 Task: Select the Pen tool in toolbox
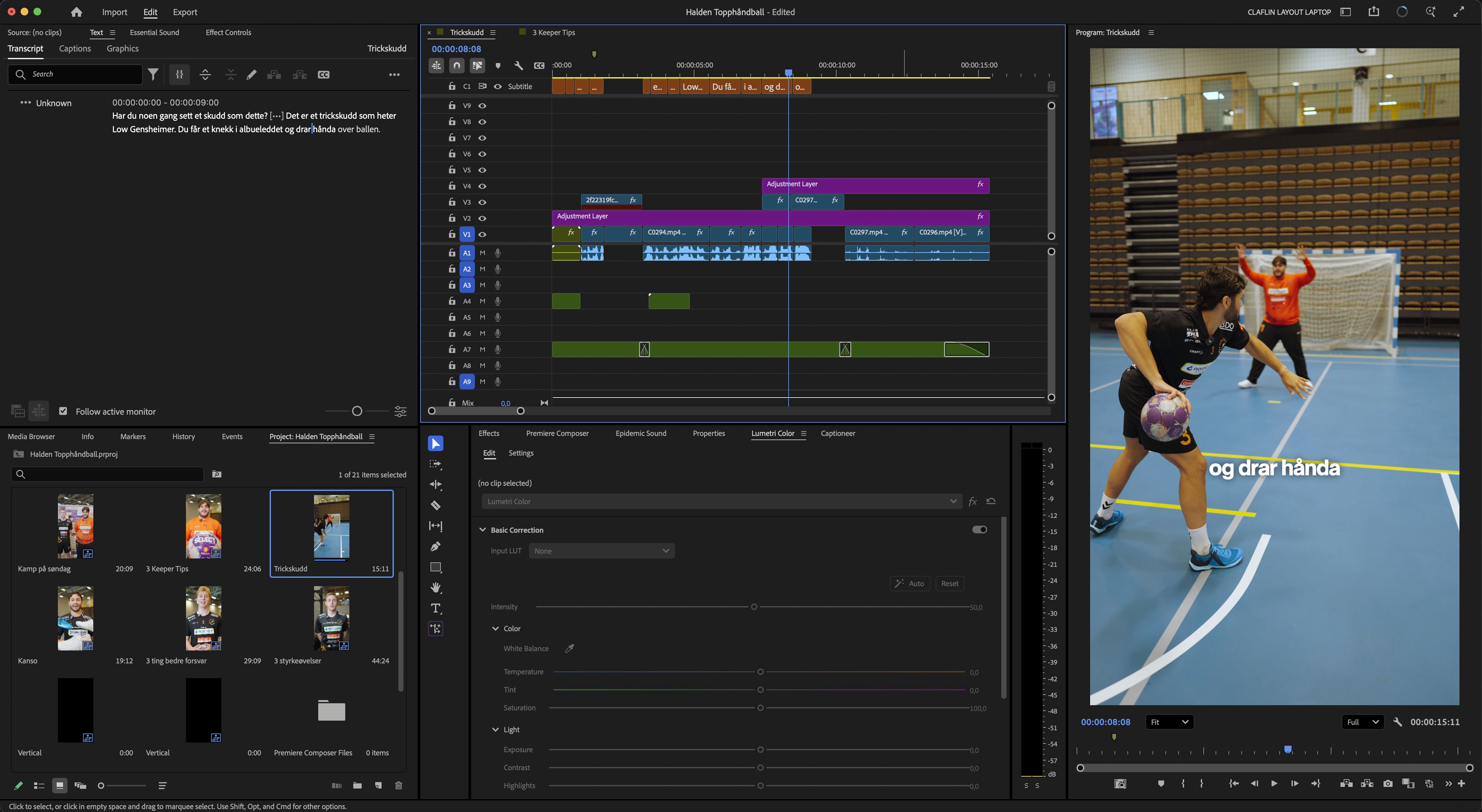pyautogui.click(x=436, y=546)
